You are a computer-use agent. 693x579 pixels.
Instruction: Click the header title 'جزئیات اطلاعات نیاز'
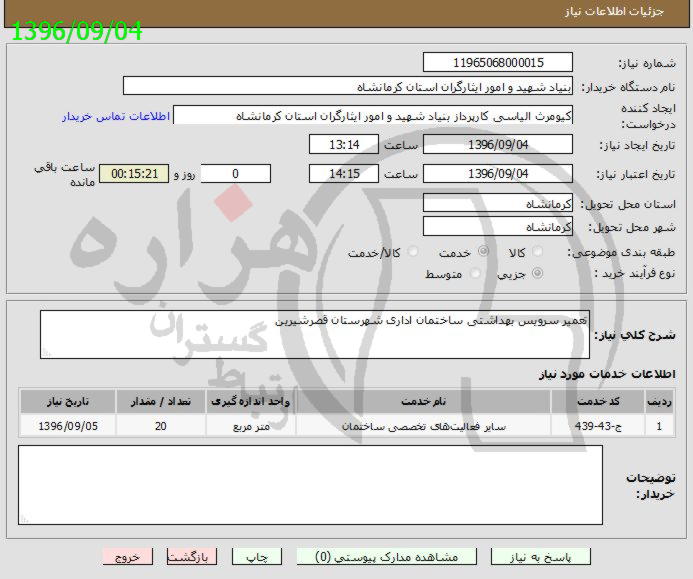(x=614, y=11)
